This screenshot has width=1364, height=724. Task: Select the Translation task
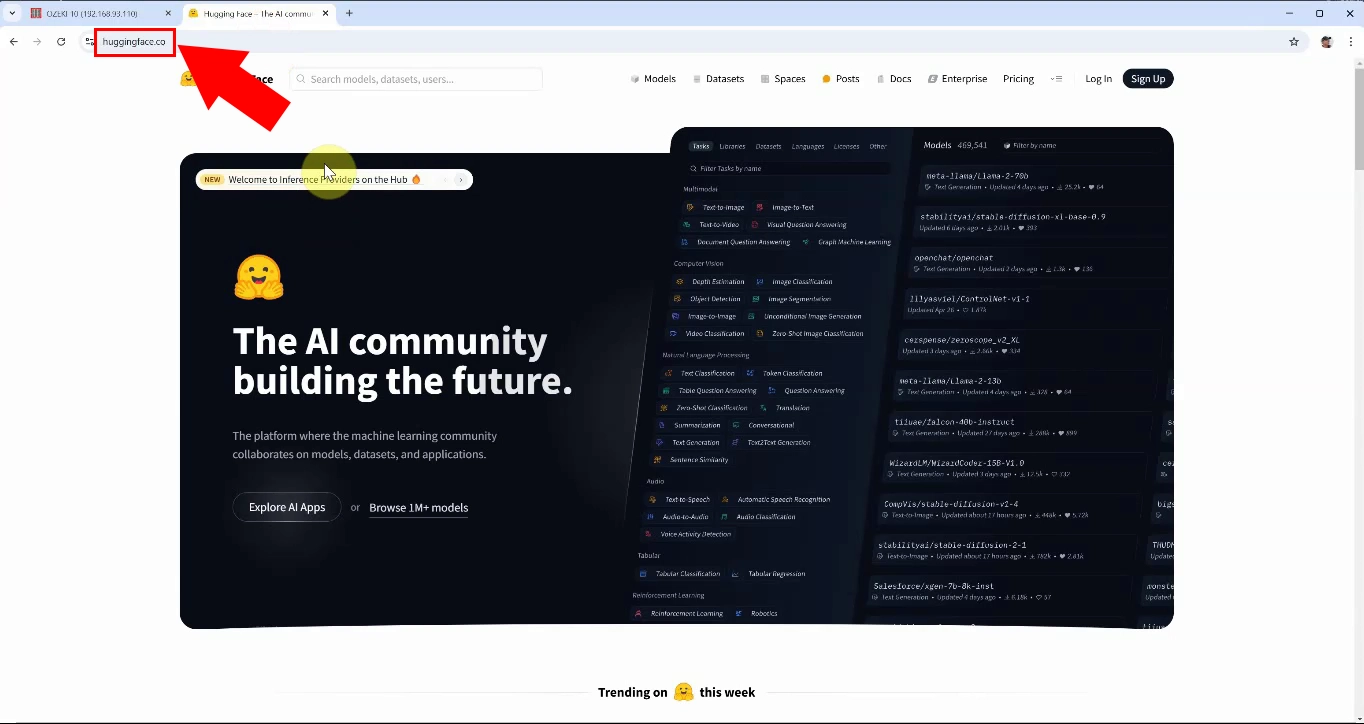coord(785,408)
